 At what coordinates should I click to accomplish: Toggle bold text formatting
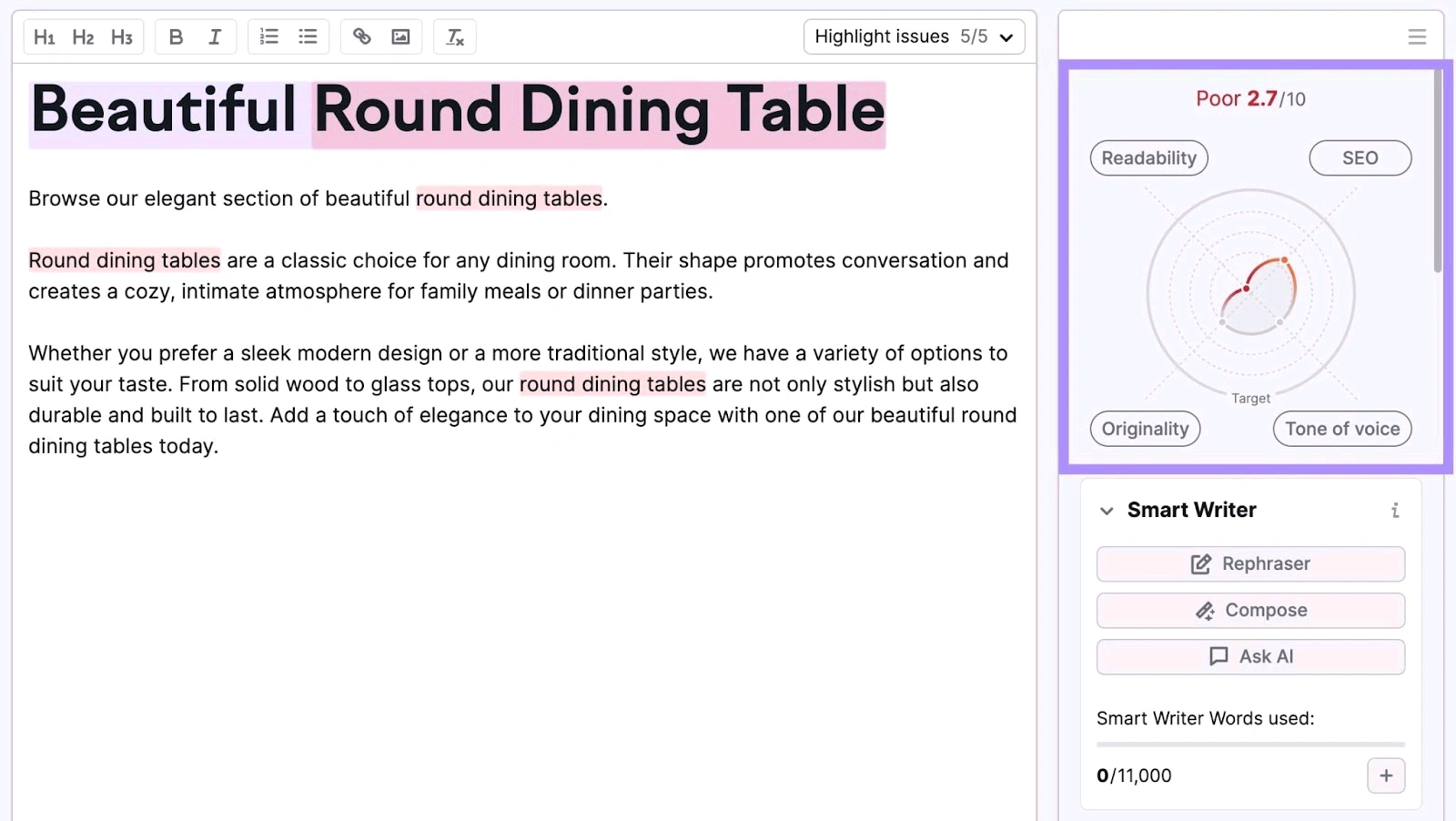point(177,37)
